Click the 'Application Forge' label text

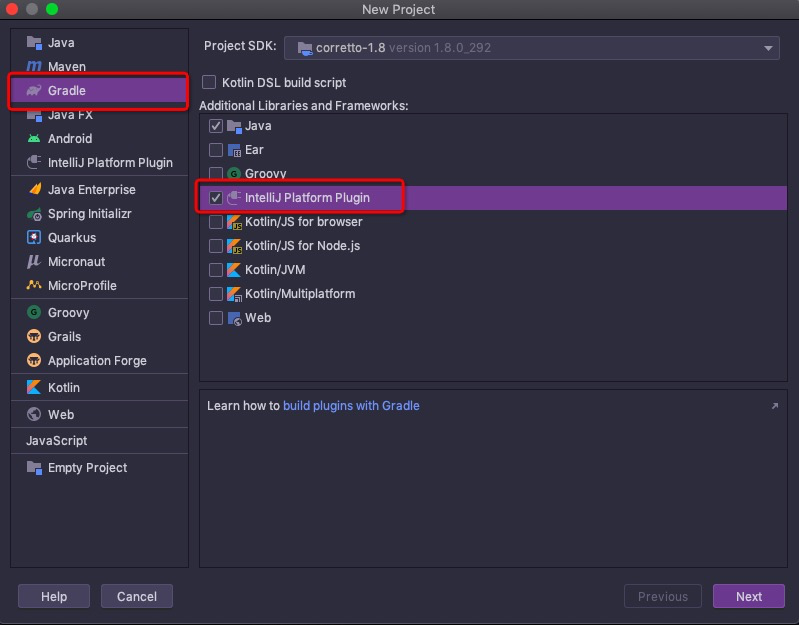click(97, 361)
